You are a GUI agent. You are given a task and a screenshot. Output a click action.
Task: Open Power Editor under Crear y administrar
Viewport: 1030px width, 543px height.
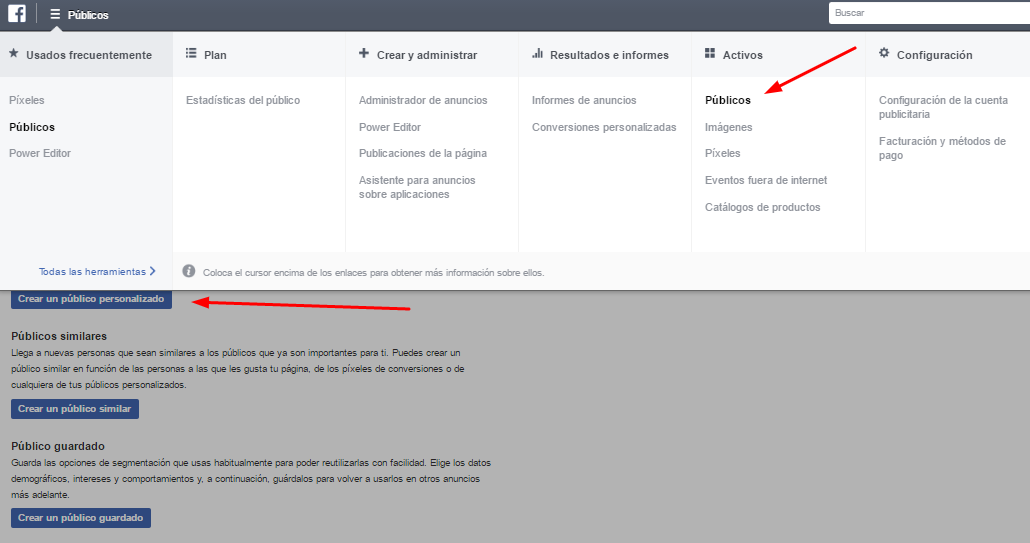[x=390, y=127]
